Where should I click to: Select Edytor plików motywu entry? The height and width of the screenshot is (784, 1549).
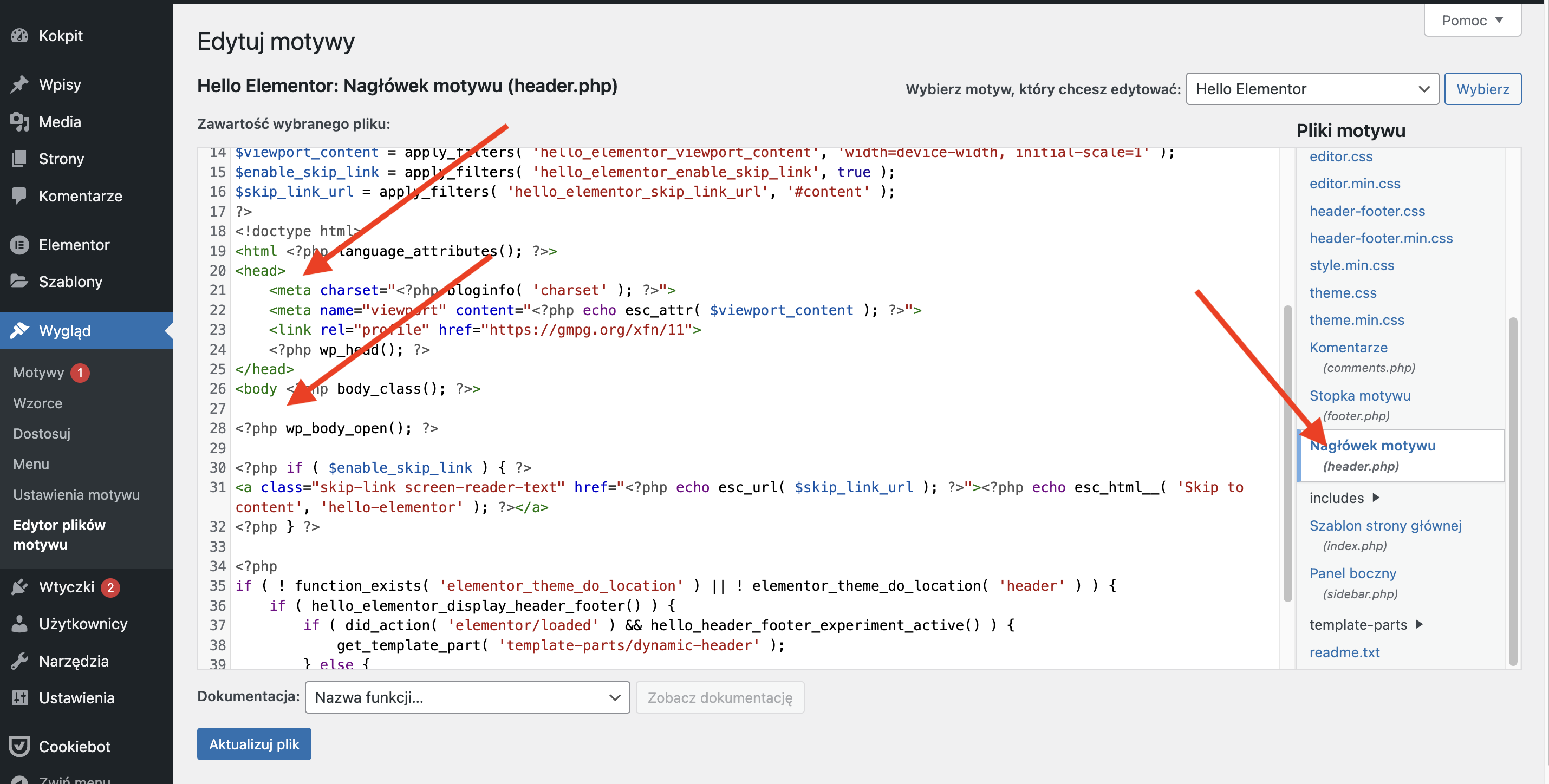(60, 534)
